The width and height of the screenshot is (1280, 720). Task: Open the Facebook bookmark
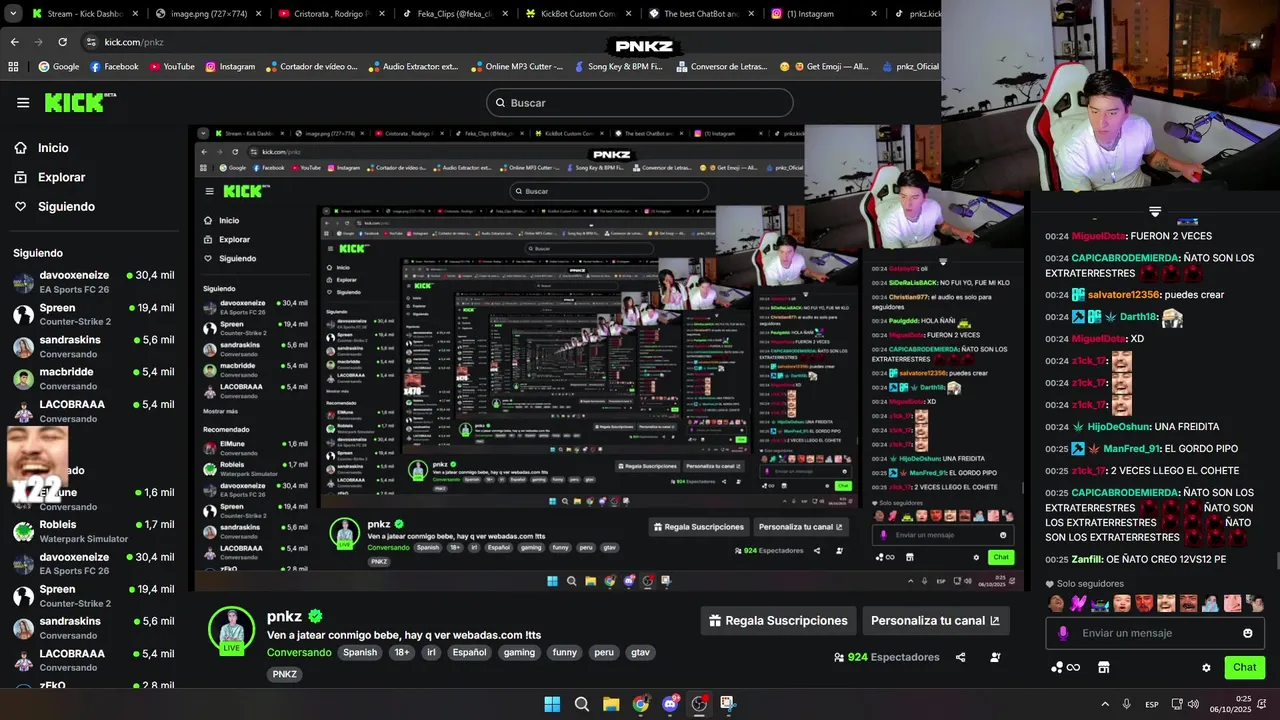click(114, 67)
